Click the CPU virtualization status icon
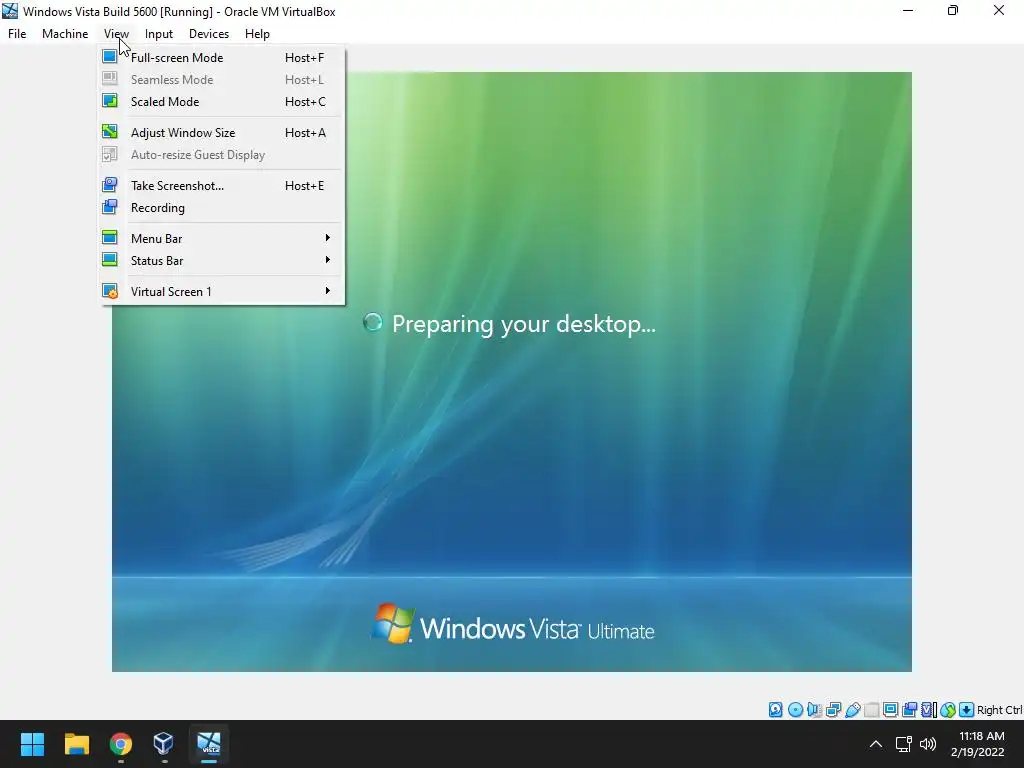The image size is (1024, 768). click(x=929, y=709)
